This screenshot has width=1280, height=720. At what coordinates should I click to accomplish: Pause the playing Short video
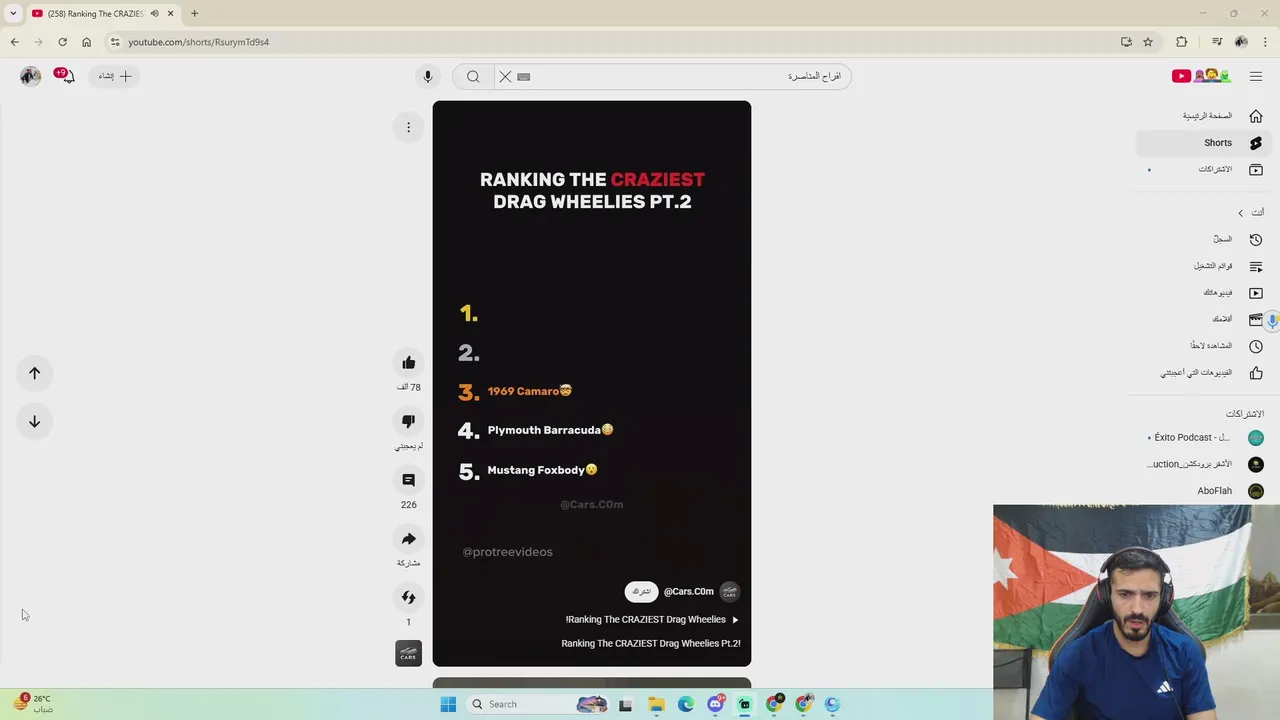592,383
